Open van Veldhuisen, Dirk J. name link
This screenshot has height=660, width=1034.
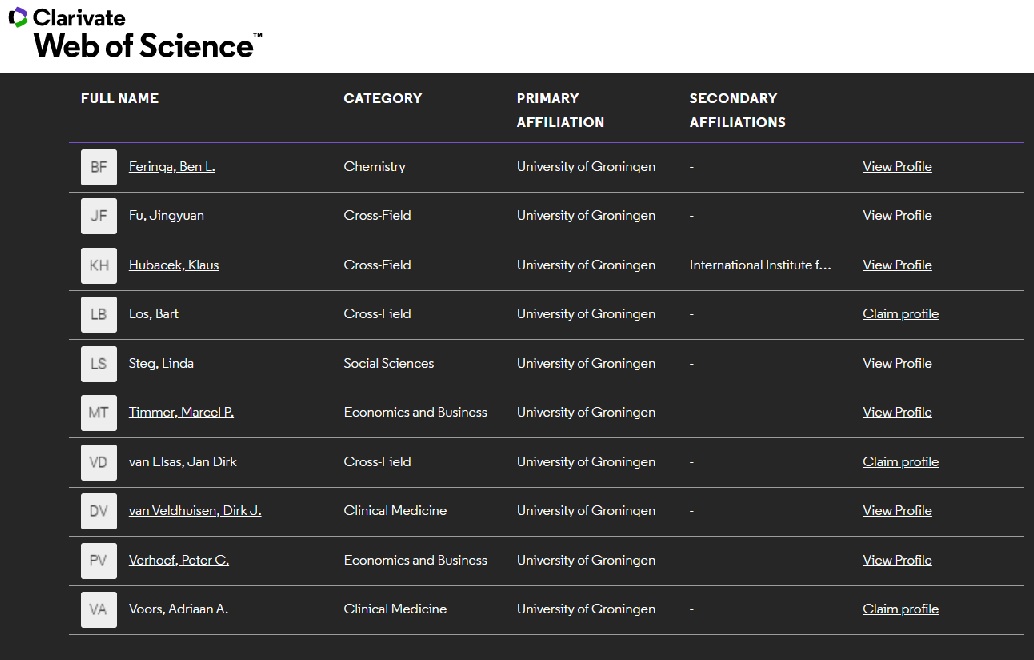click(x=195, y=511)
